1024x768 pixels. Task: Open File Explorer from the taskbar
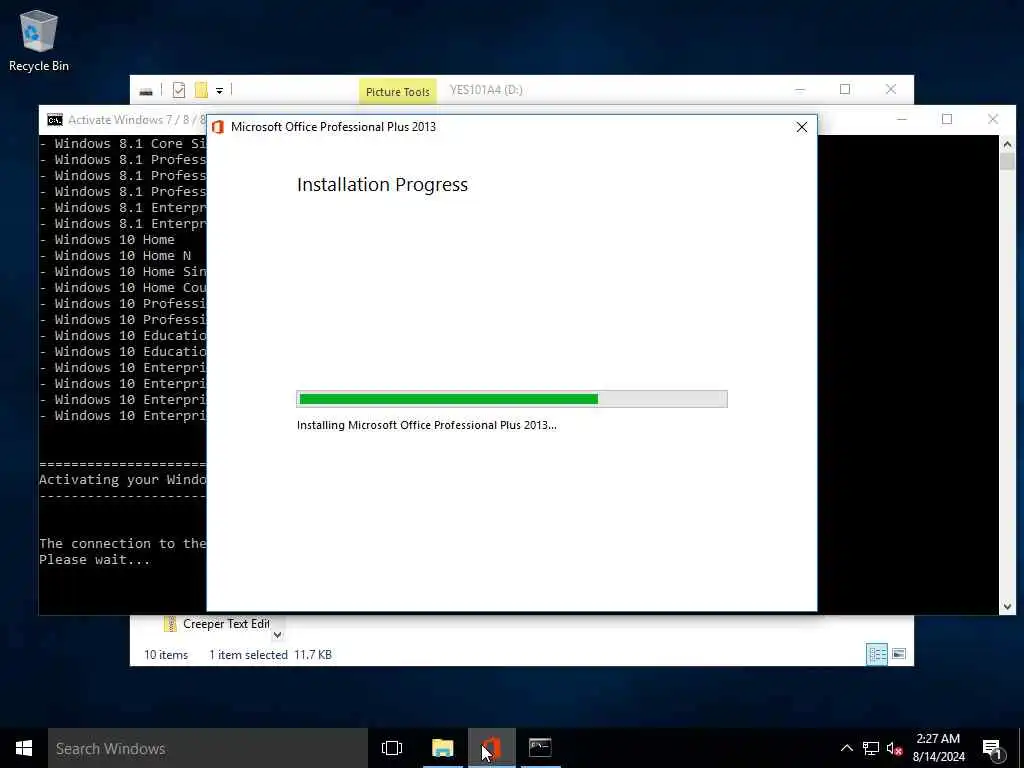click(443, 748)
